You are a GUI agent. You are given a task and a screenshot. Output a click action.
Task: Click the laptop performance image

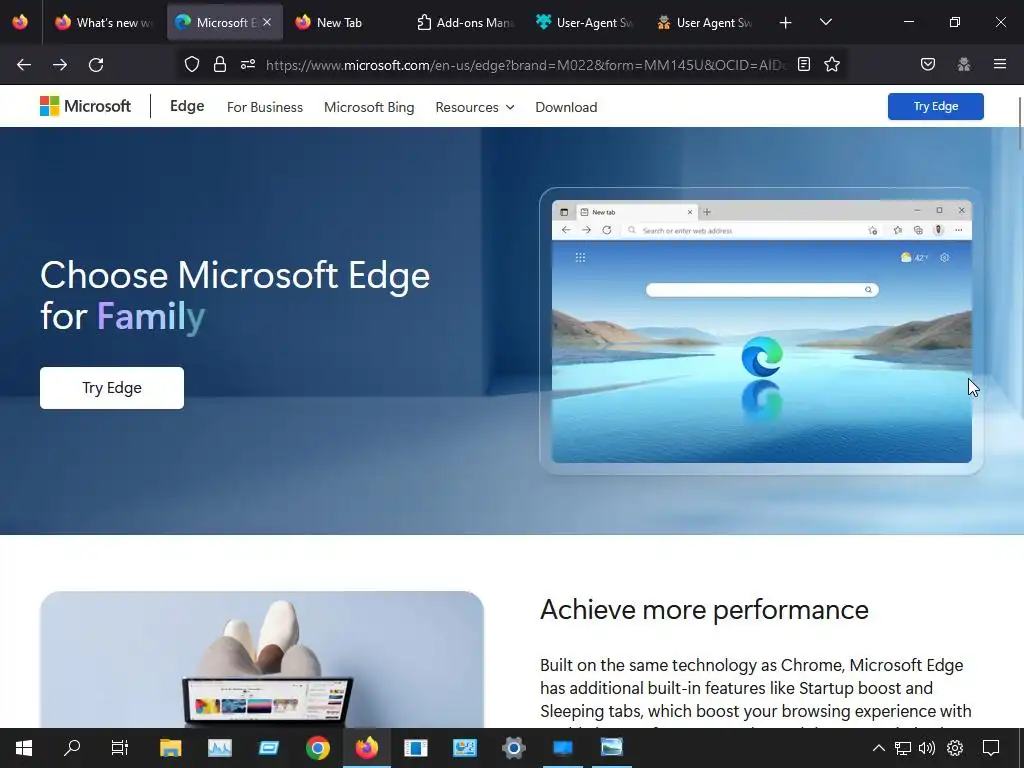[x=262, y=660]
